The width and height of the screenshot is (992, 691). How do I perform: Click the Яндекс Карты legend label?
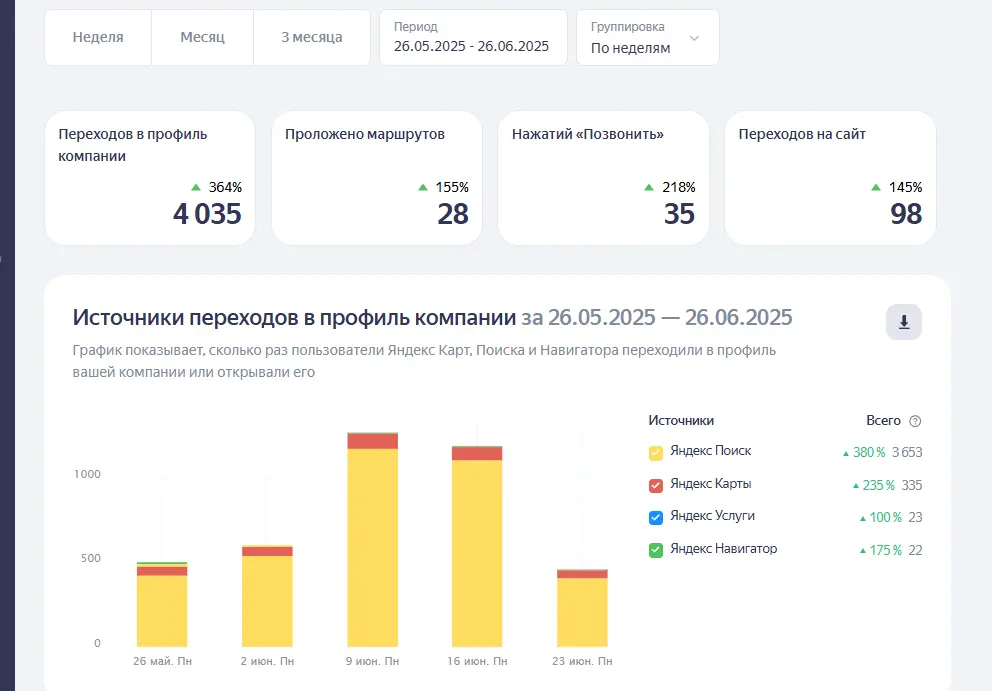click(710, 484)
